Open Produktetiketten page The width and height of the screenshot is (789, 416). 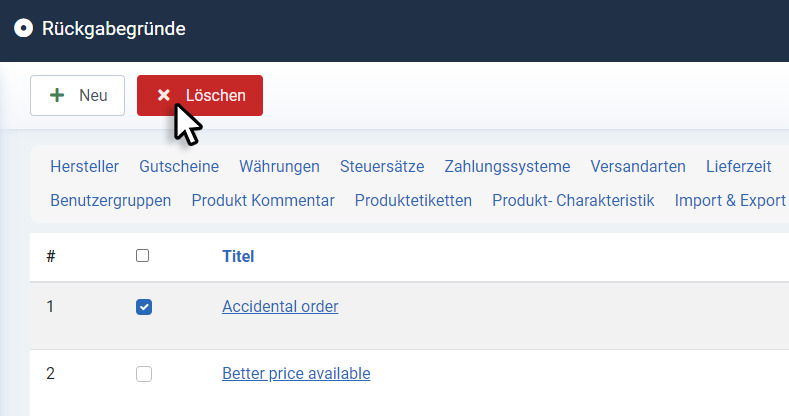(x=413, y=200)
